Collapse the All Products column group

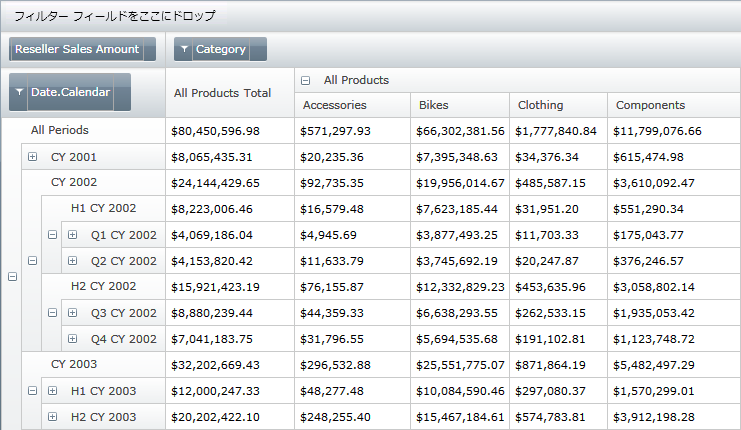click(306, 80)
